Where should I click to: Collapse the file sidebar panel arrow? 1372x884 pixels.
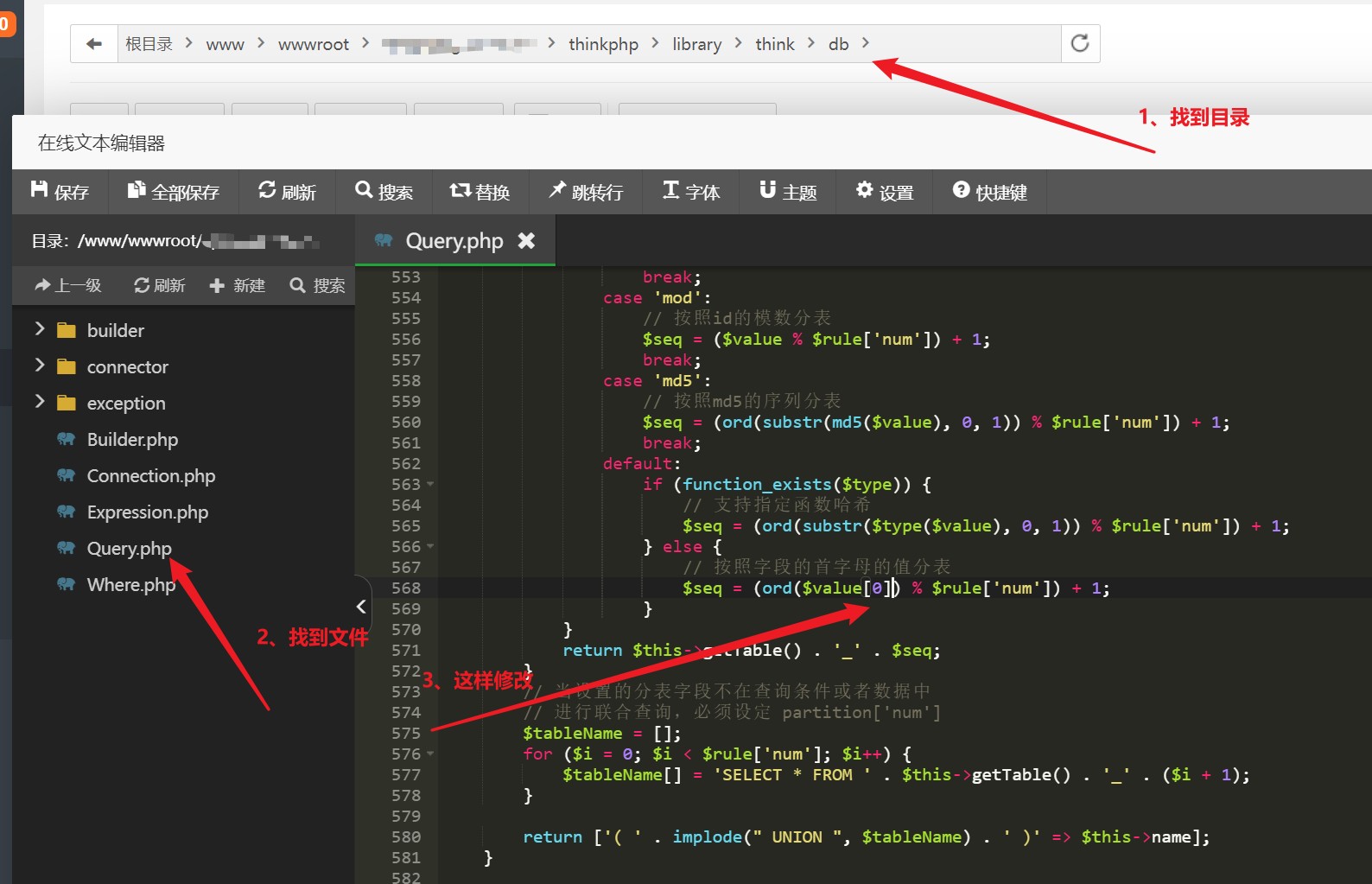coord(362,607)
